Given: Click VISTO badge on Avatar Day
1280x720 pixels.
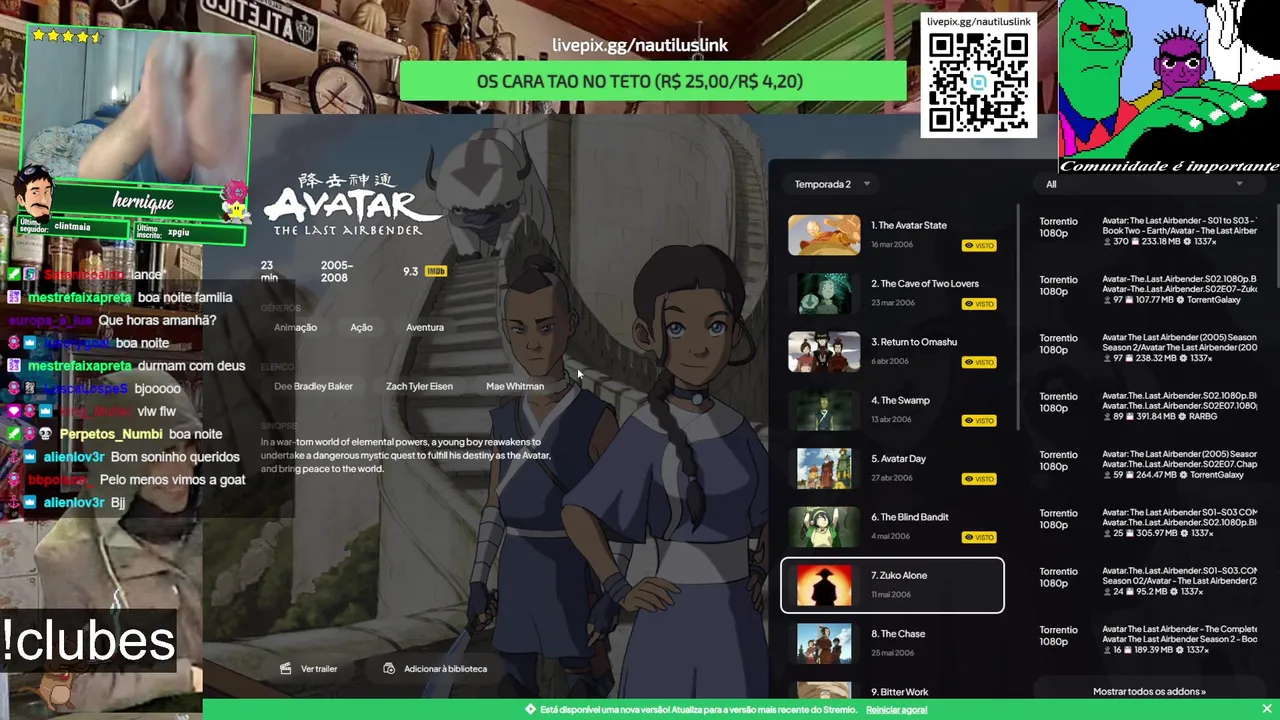Looking at the screenshot, I should pyautogui.click(x=979, y=479).
